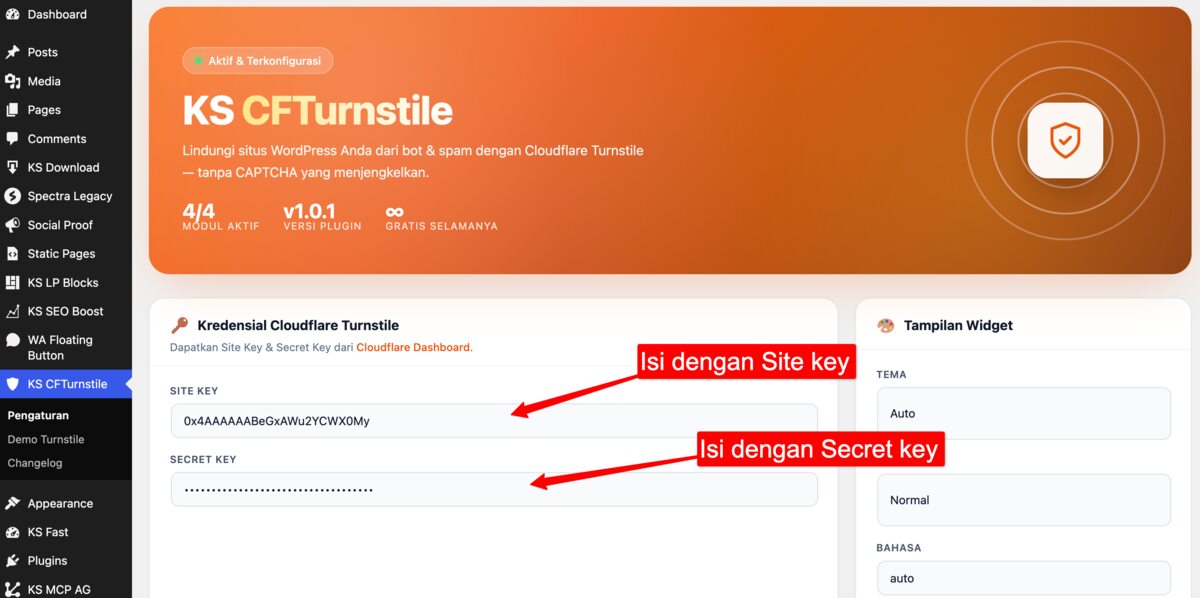Click the KS MCP AG icon

point(12,589)
